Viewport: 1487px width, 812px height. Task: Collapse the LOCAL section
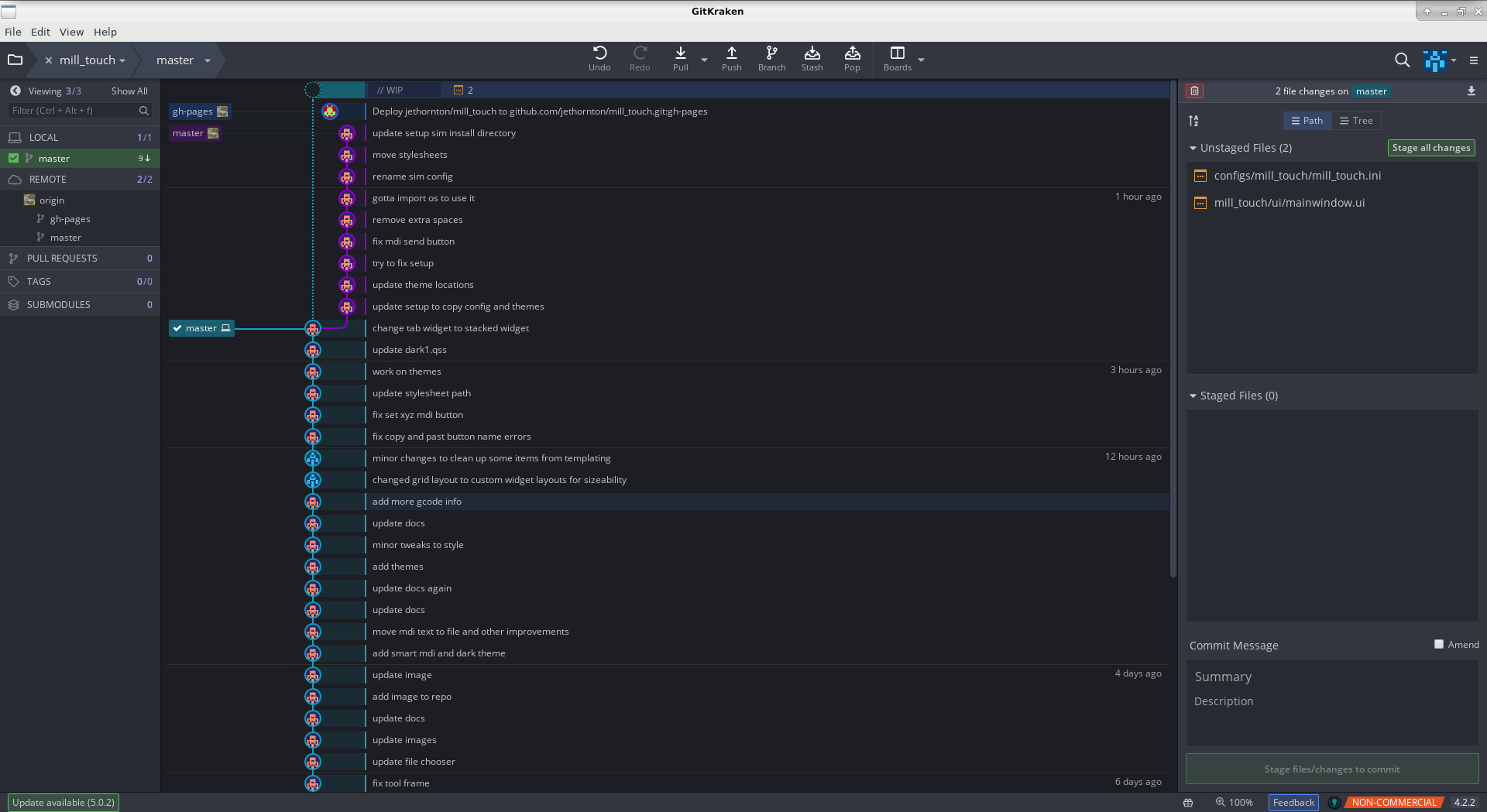[80, 137]
